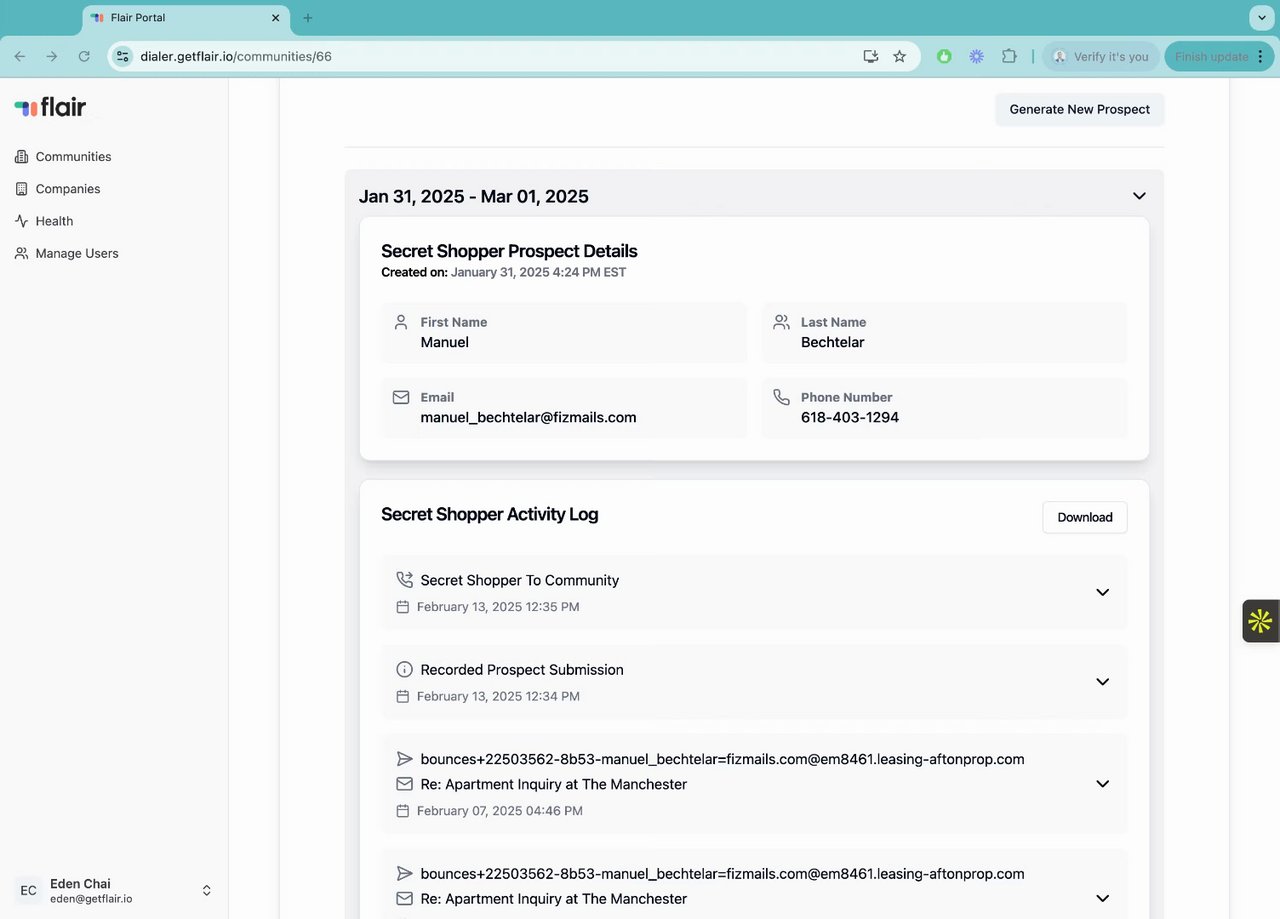Open Manage Users in sidebar
This screenshot has width=1280, height=919.
pos(76,253)
